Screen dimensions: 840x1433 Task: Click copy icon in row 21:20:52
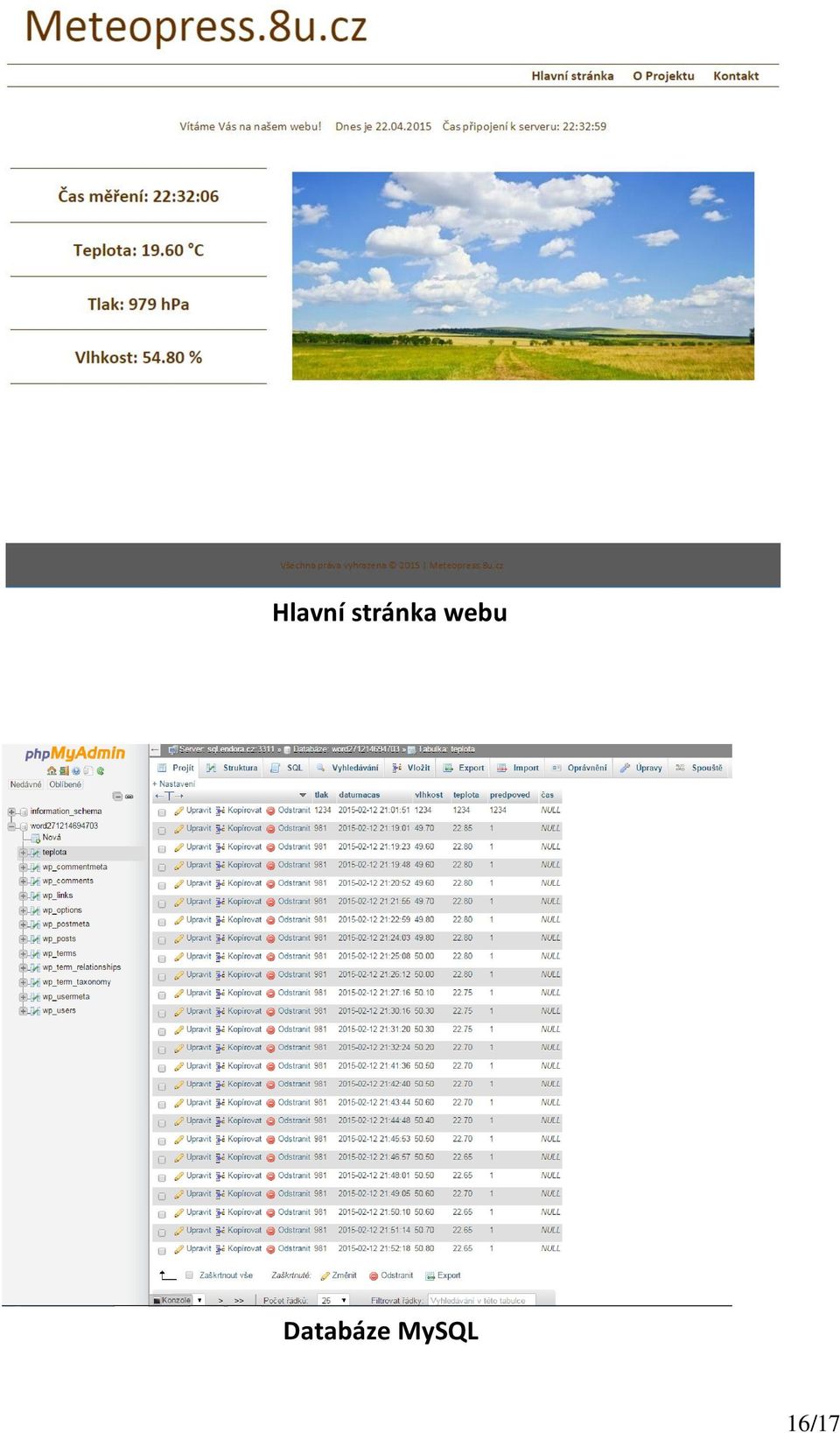pyautogui.click(x=220, y=883)
